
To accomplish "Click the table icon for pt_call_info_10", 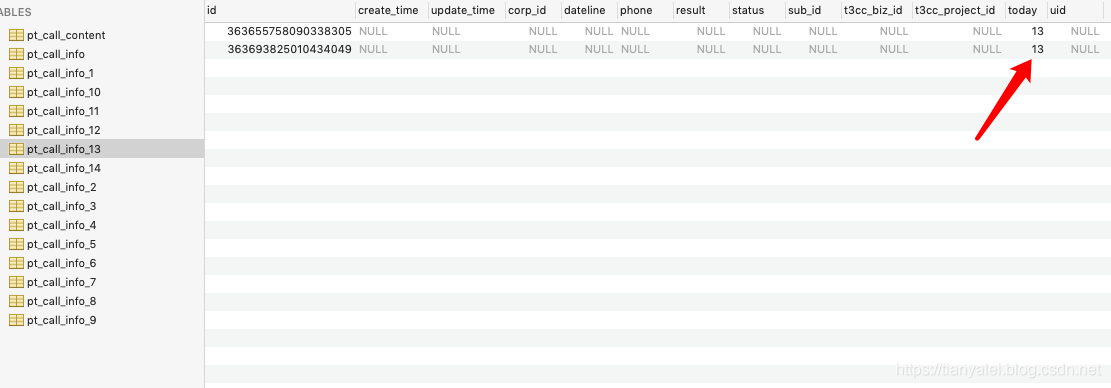I will [x=16, y=92].
